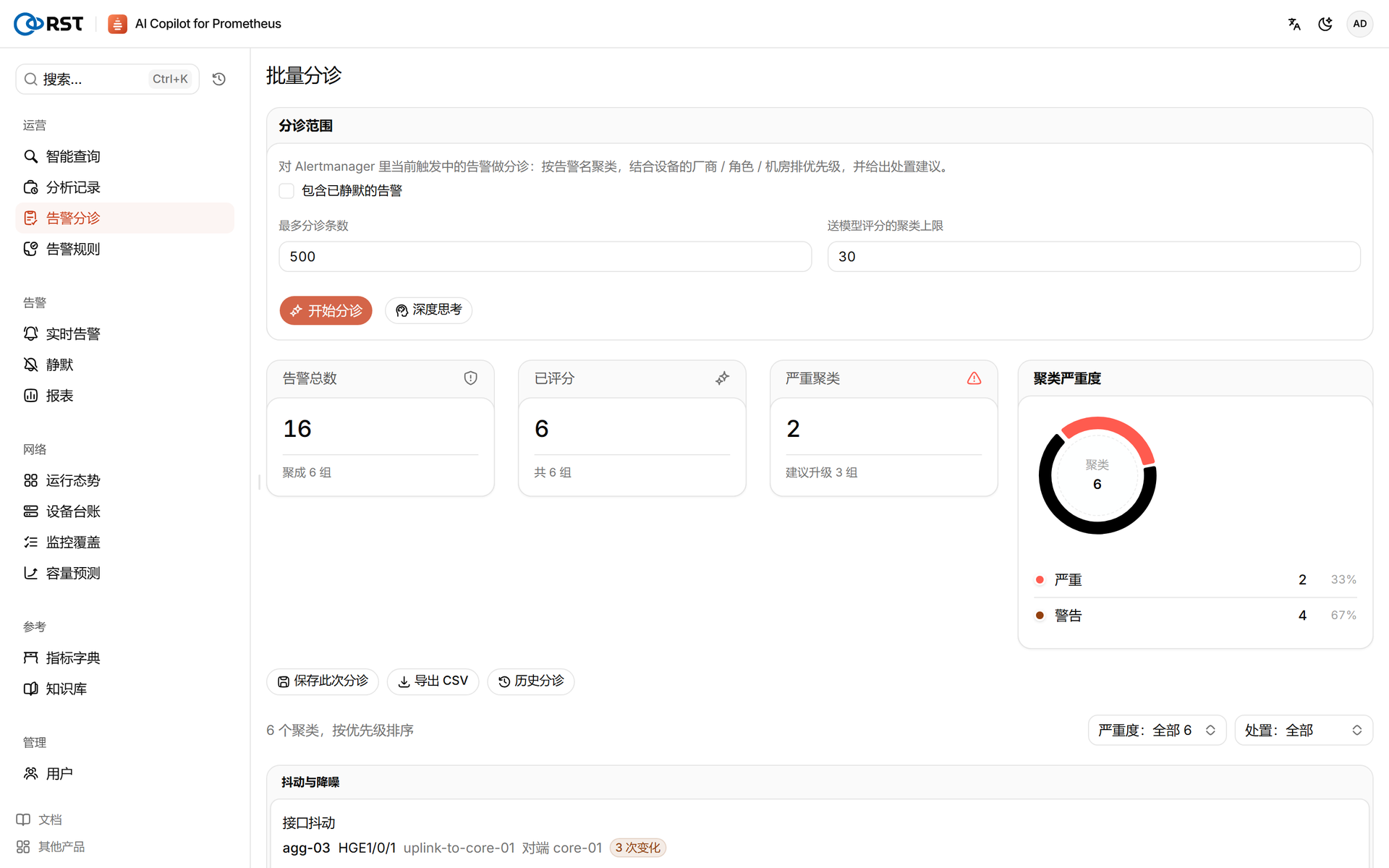This screenshot has width=1389, height=868.
Task: Click the search history icon
Action: (219, 79)
